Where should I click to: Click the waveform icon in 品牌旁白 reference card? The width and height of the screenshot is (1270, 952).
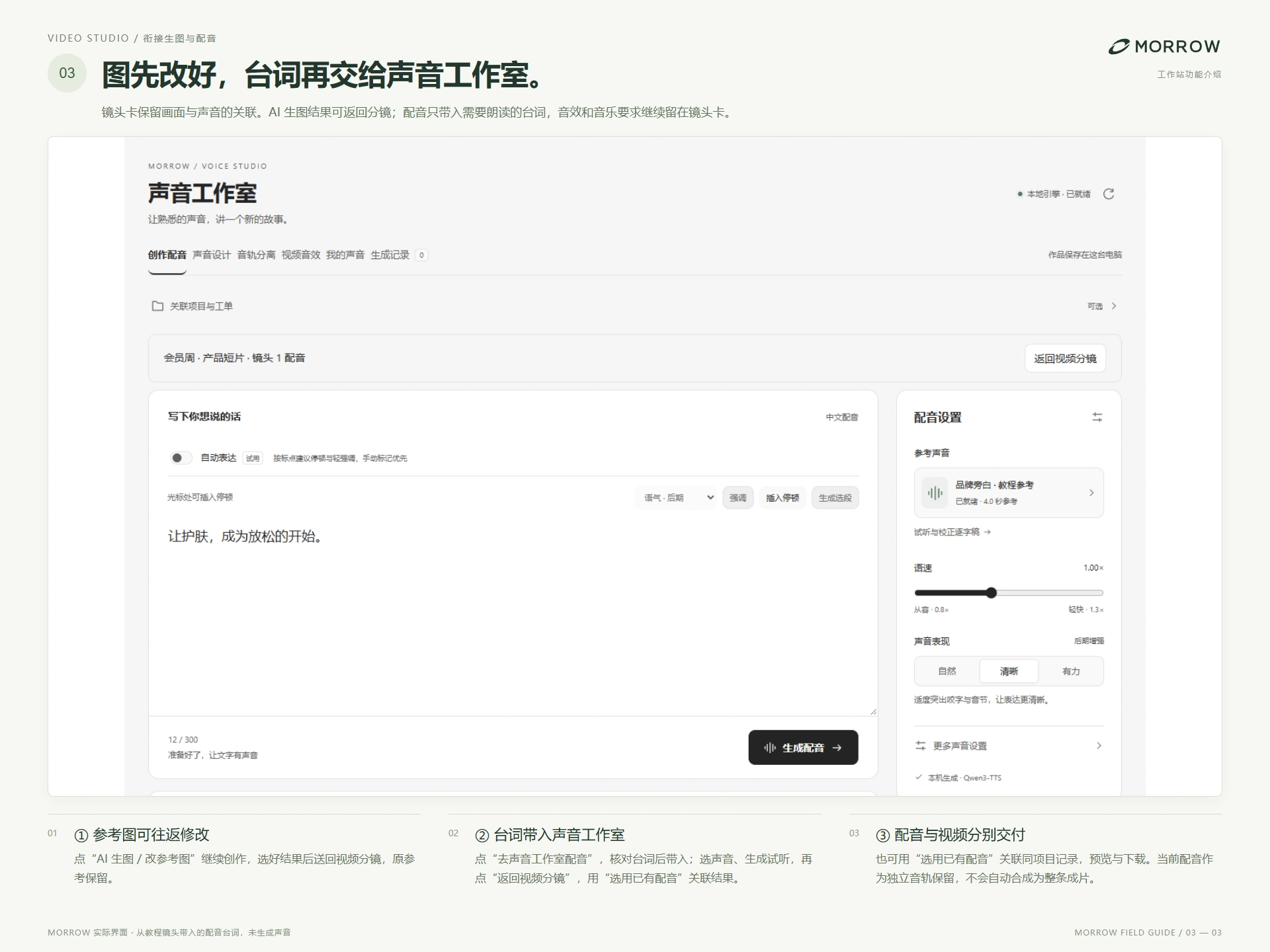(x=935, y=493)
